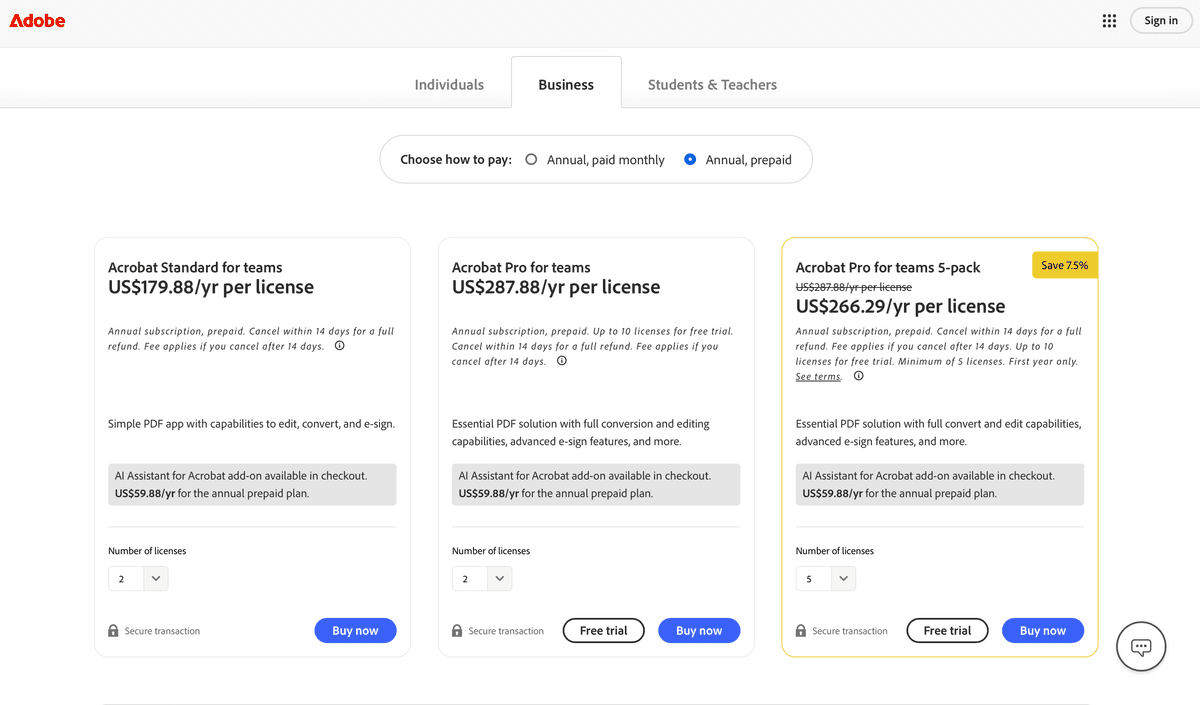Click 'Number of licenses' label in Pro 5-pack
Image resolution: width=1200 pixels, height=705 pixels.
point(835,551)
